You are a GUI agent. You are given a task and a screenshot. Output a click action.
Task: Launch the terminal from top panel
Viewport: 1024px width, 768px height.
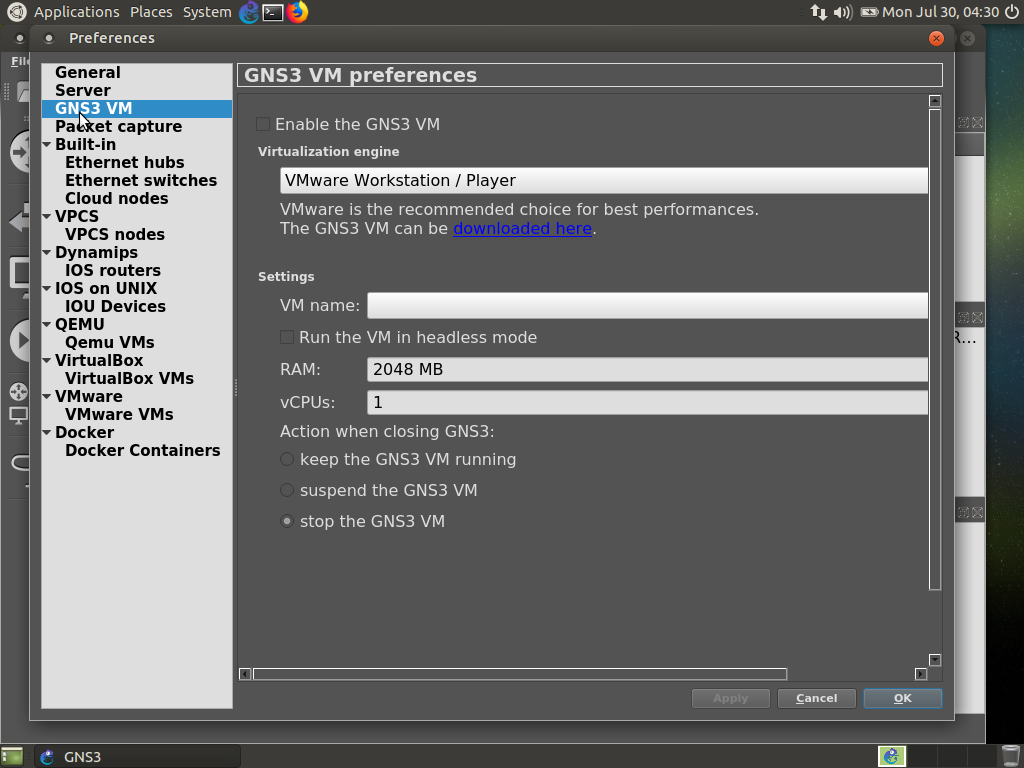[x=273, y=12]
